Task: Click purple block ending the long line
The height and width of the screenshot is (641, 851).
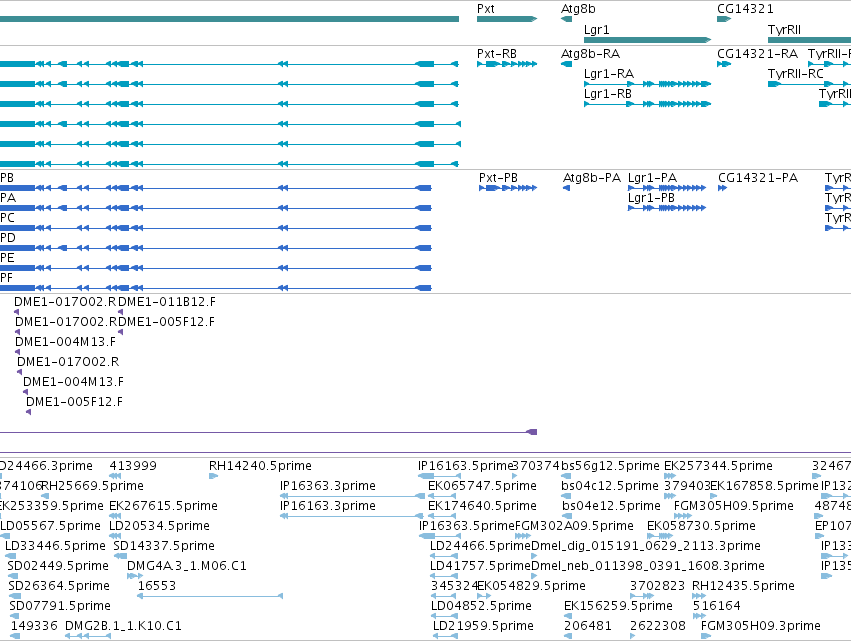Action: pos(532,432)
